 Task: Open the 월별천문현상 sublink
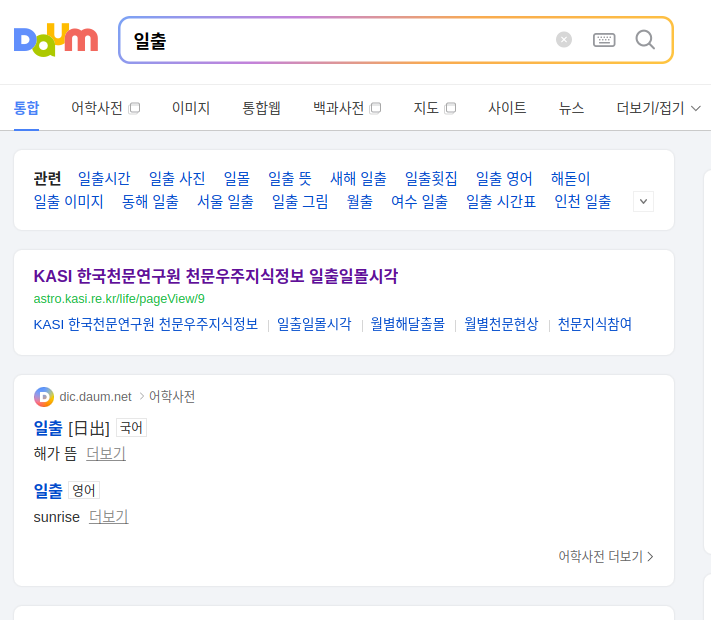tap(501, 324)
